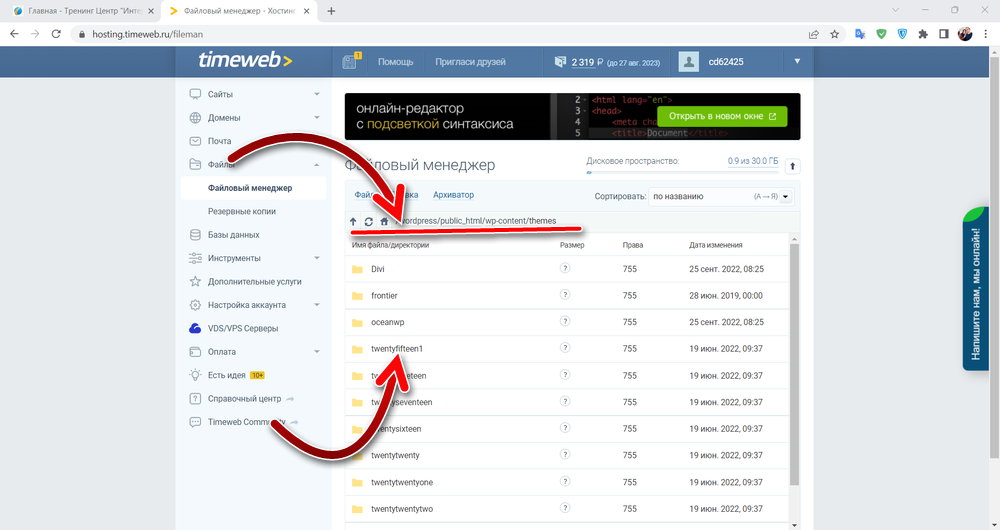Open a new browser tab
The height and width of the screenshot is (530, 1000).
pyautogui.click(x=331, y=11)
